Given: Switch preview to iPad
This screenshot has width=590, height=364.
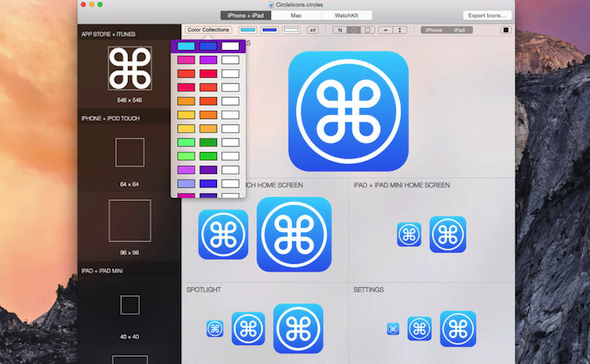Looking at the screenshot, I should (459, 30).
